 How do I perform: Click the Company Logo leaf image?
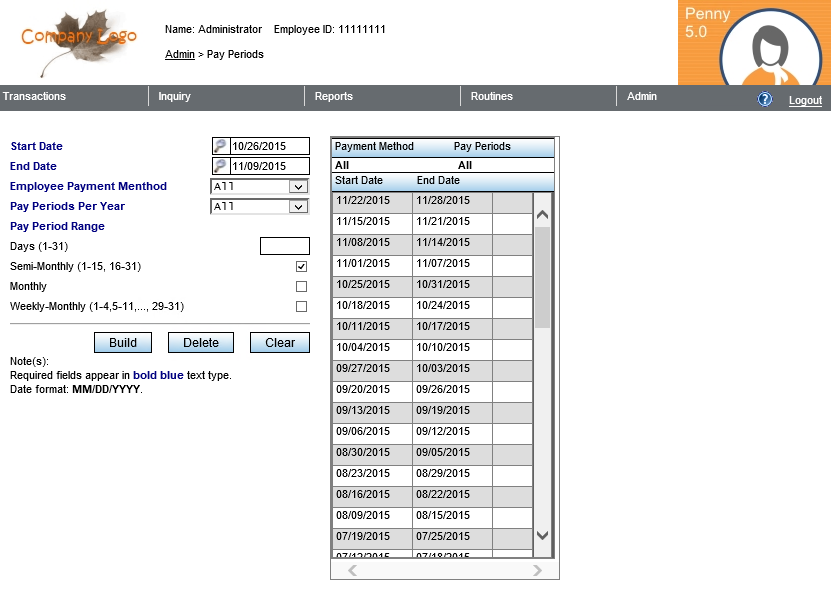point(78,42)
